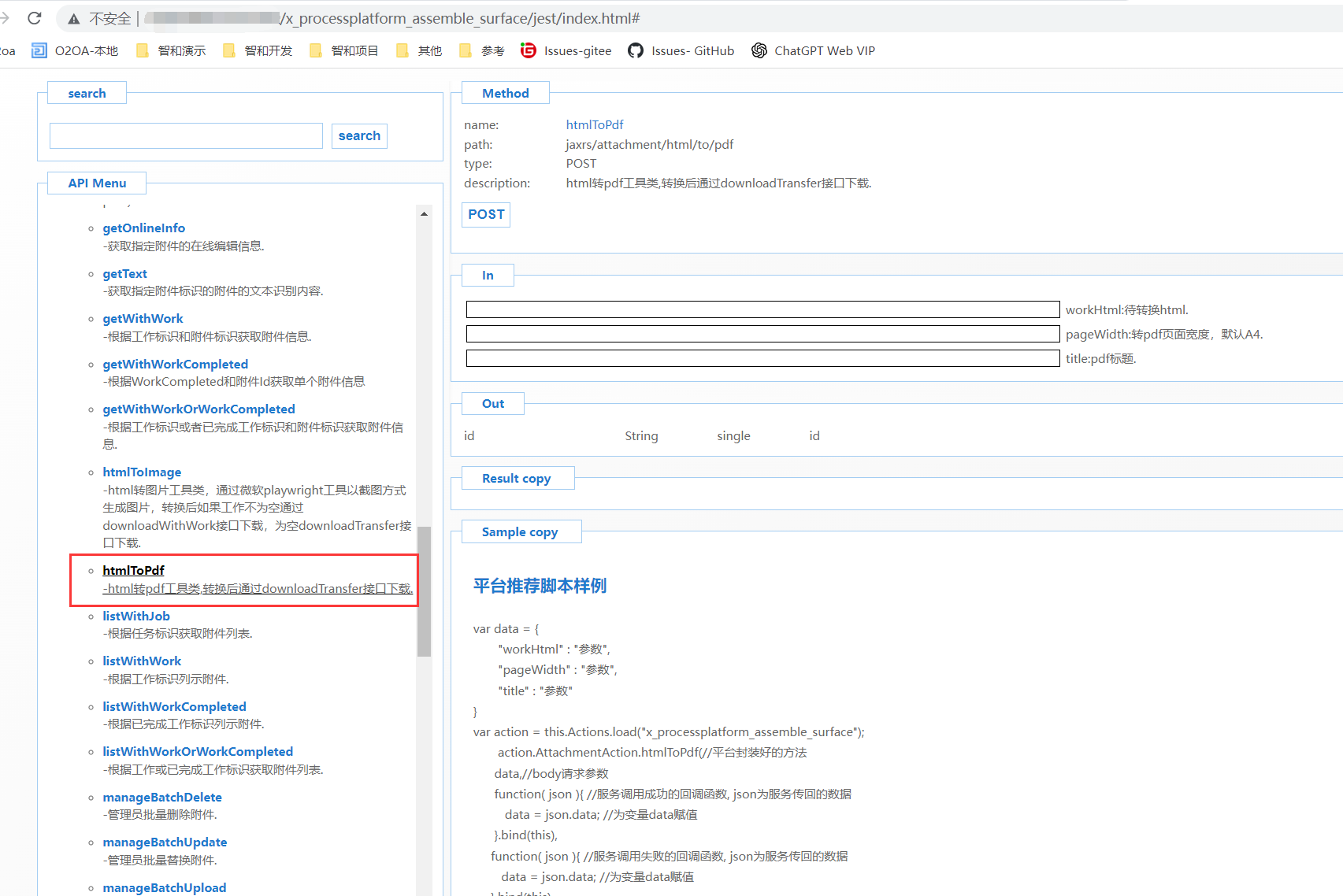Open the listWithJob API entry
The image size is (1343, 896).
136,616
